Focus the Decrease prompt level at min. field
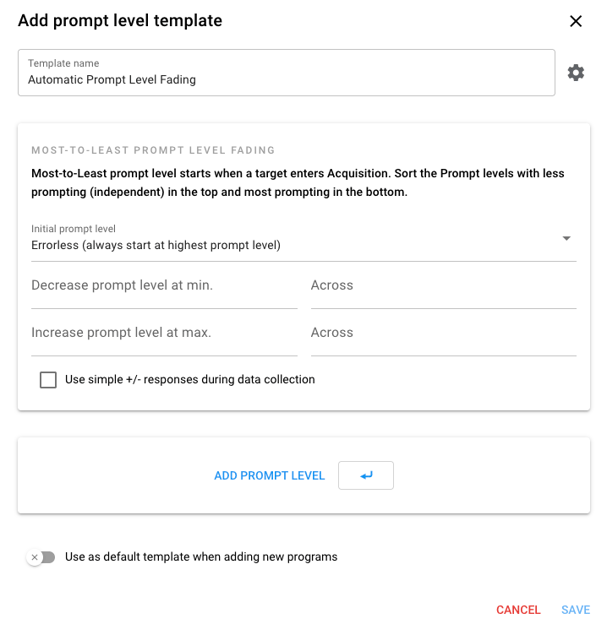Viewport: 607px width, 624px height. (164, 286)
